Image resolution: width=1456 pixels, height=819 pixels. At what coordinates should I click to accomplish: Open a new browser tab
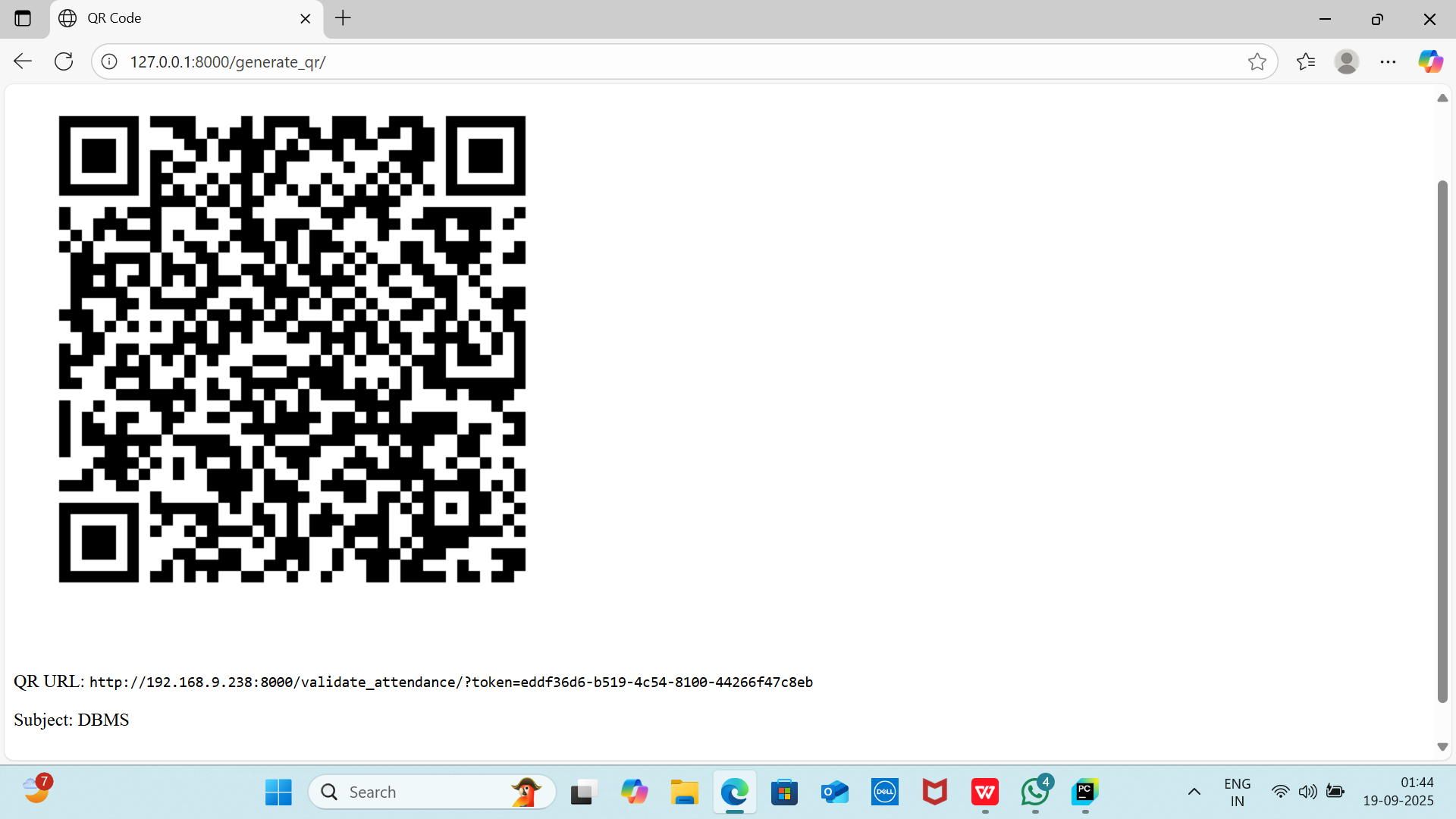pos(343,18)
